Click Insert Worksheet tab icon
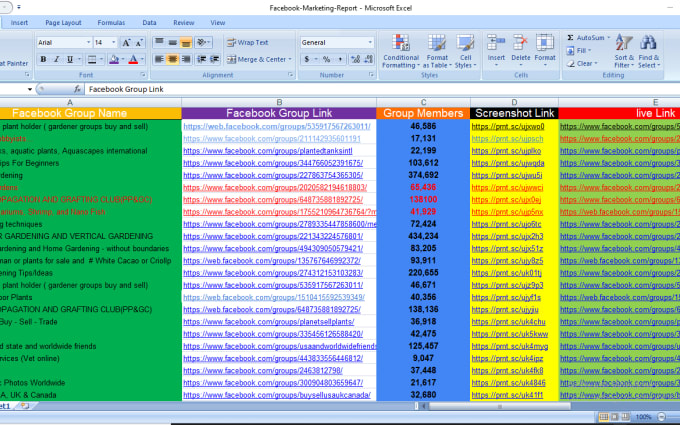The image size is (680, 425). (25, 406)
